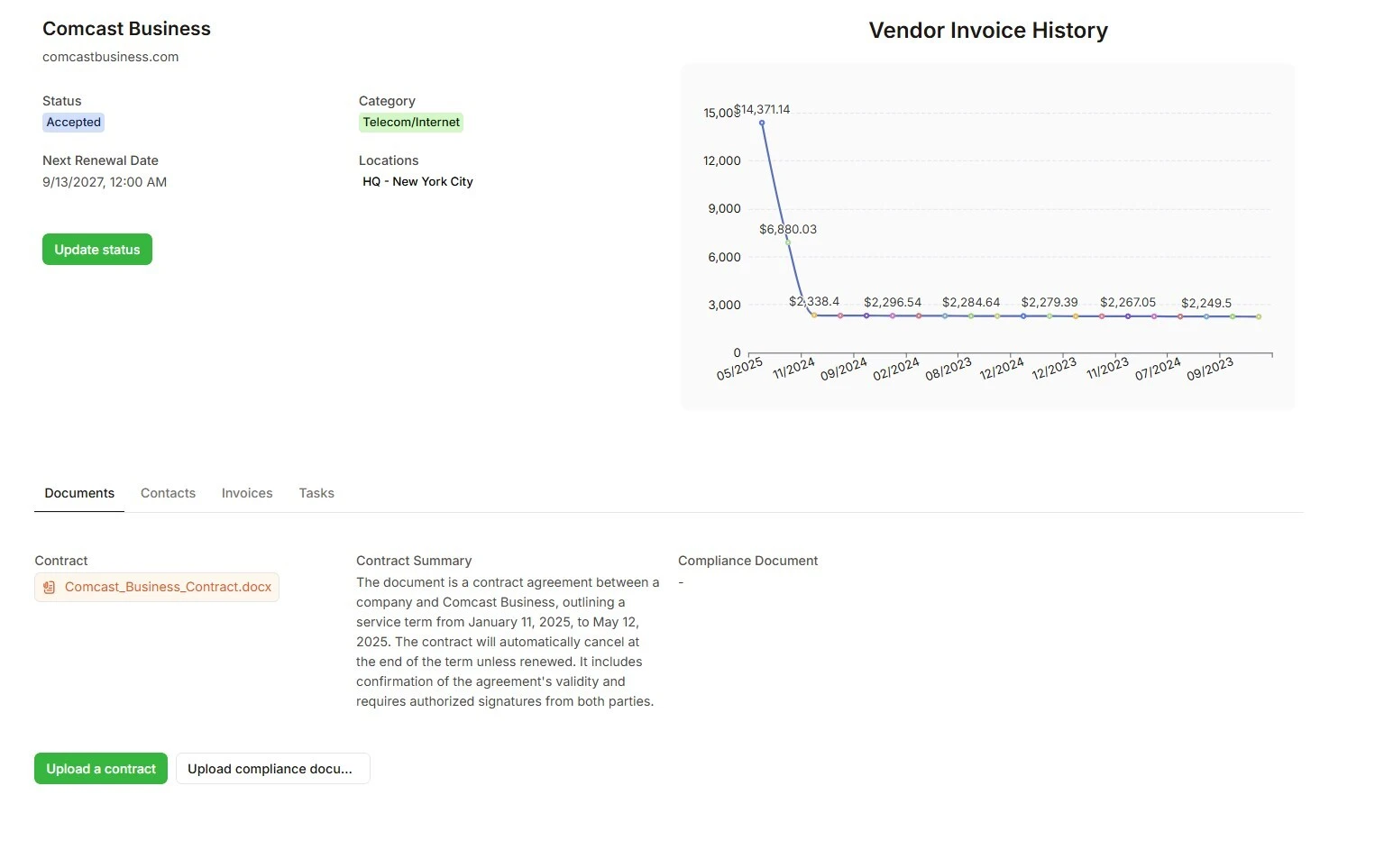
Task: Click the $2,267.05 point on invoice chart
Action: (1128, 316)
